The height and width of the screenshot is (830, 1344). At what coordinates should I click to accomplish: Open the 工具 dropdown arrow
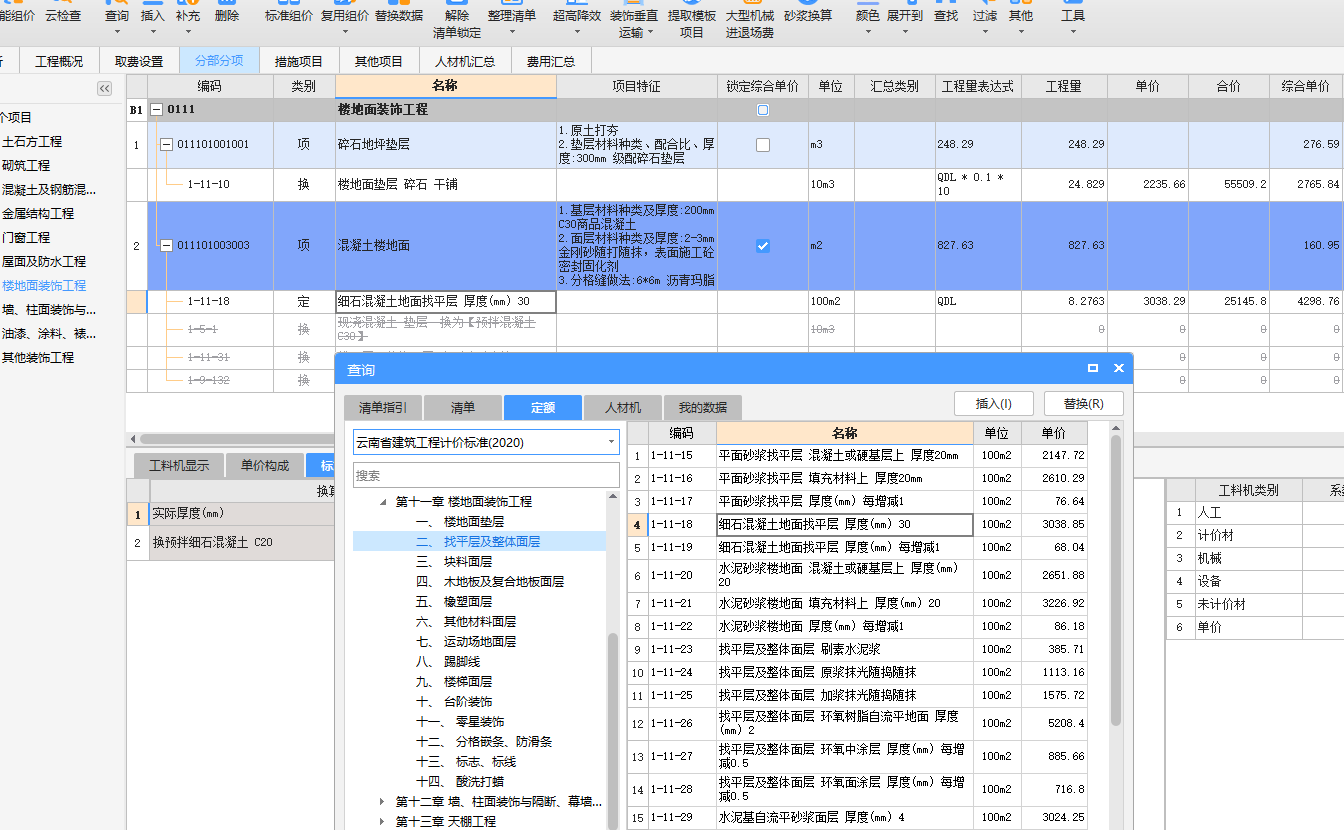click(1073, 32)
